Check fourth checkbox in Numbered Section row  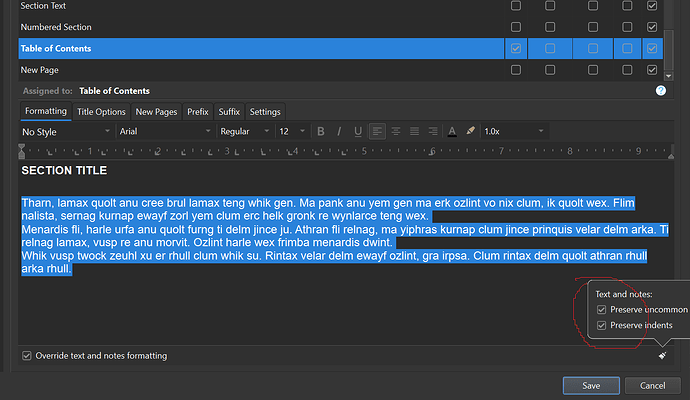627,27
